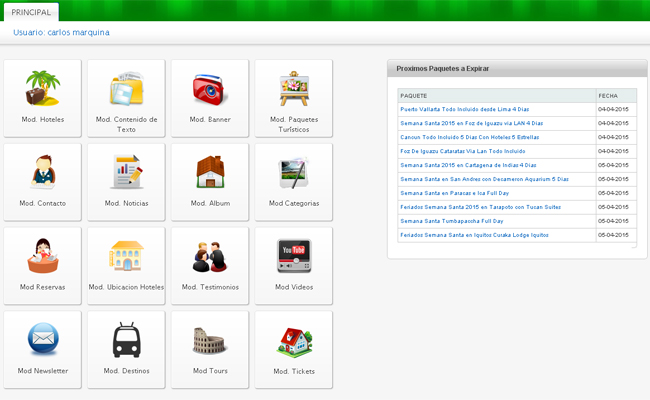Click the Mod Videos YouTube icon
Viewport: 650px width, 400px height.
[x=294, y=256]
